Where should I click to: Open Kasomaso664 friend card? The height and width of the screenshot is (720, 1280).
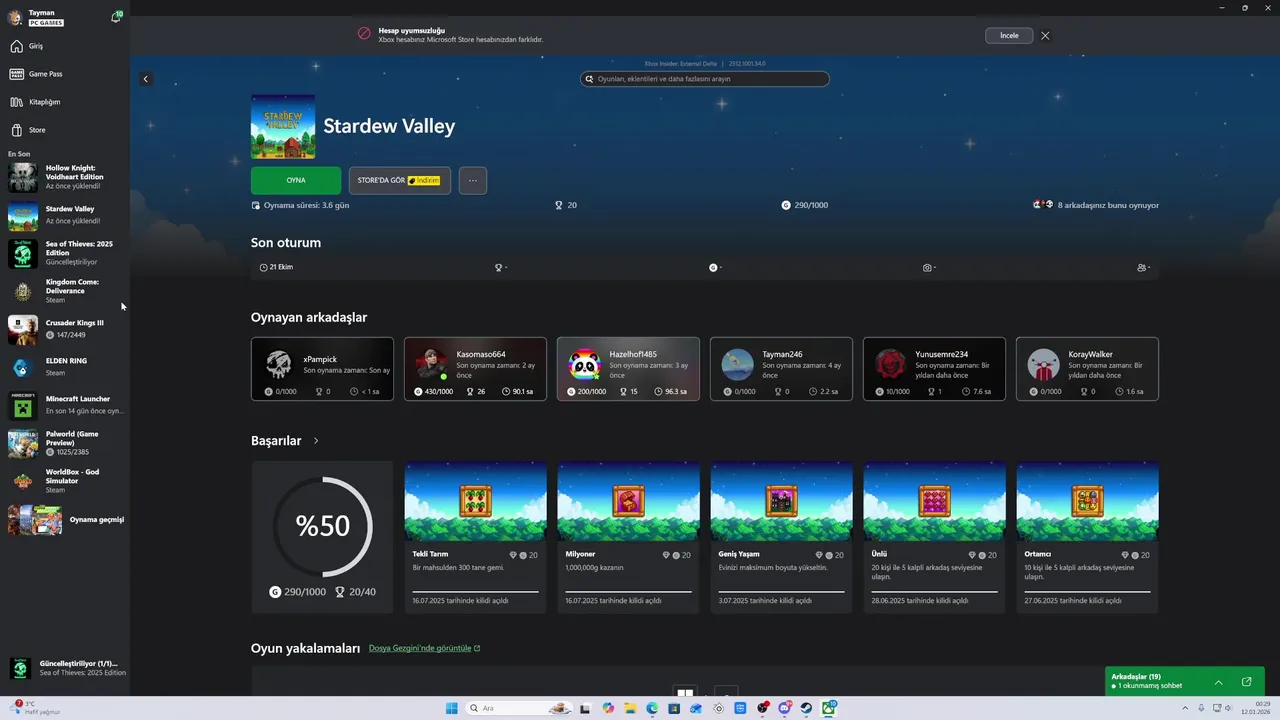(475, 369)
